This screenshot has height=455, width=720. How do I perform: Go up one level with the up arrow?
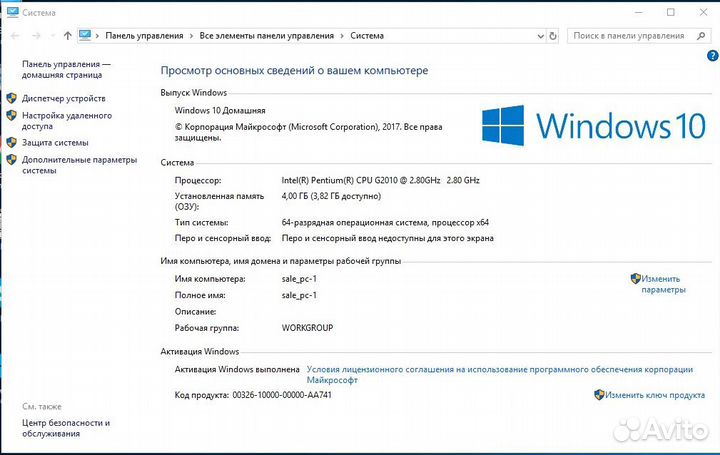click(68, 36)
